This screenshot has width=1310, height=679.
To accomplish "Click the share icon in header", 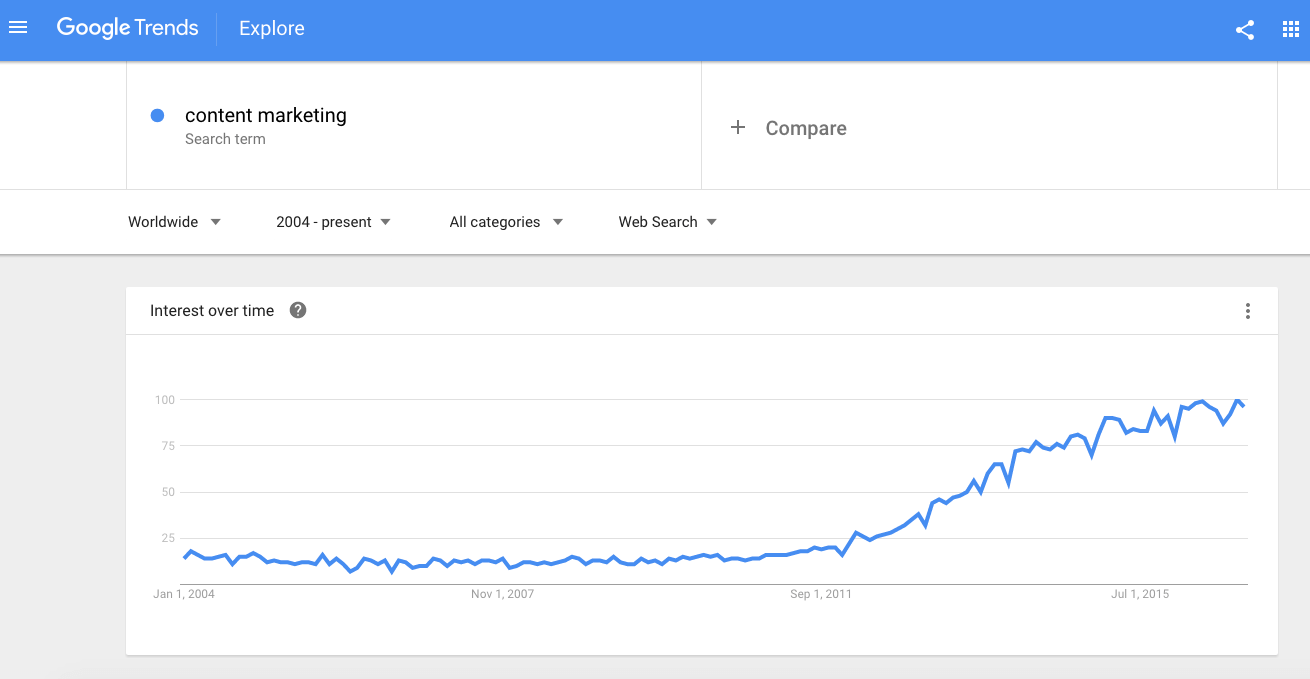I will (1245, 30).
